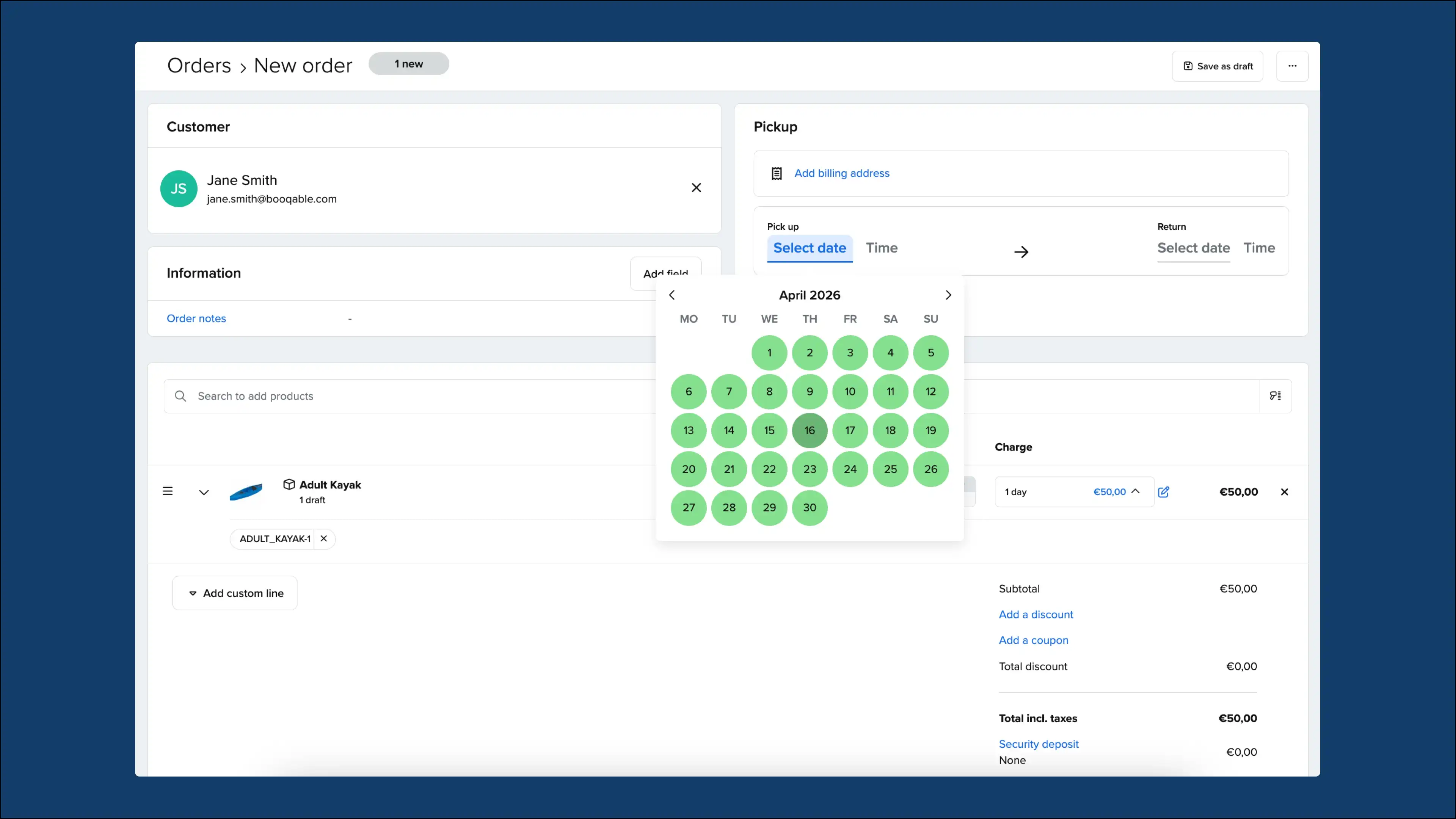Collapse the 1 day charge breakdown
1456x819 pixels.
pyautogui.click(x=1137, y=491)
